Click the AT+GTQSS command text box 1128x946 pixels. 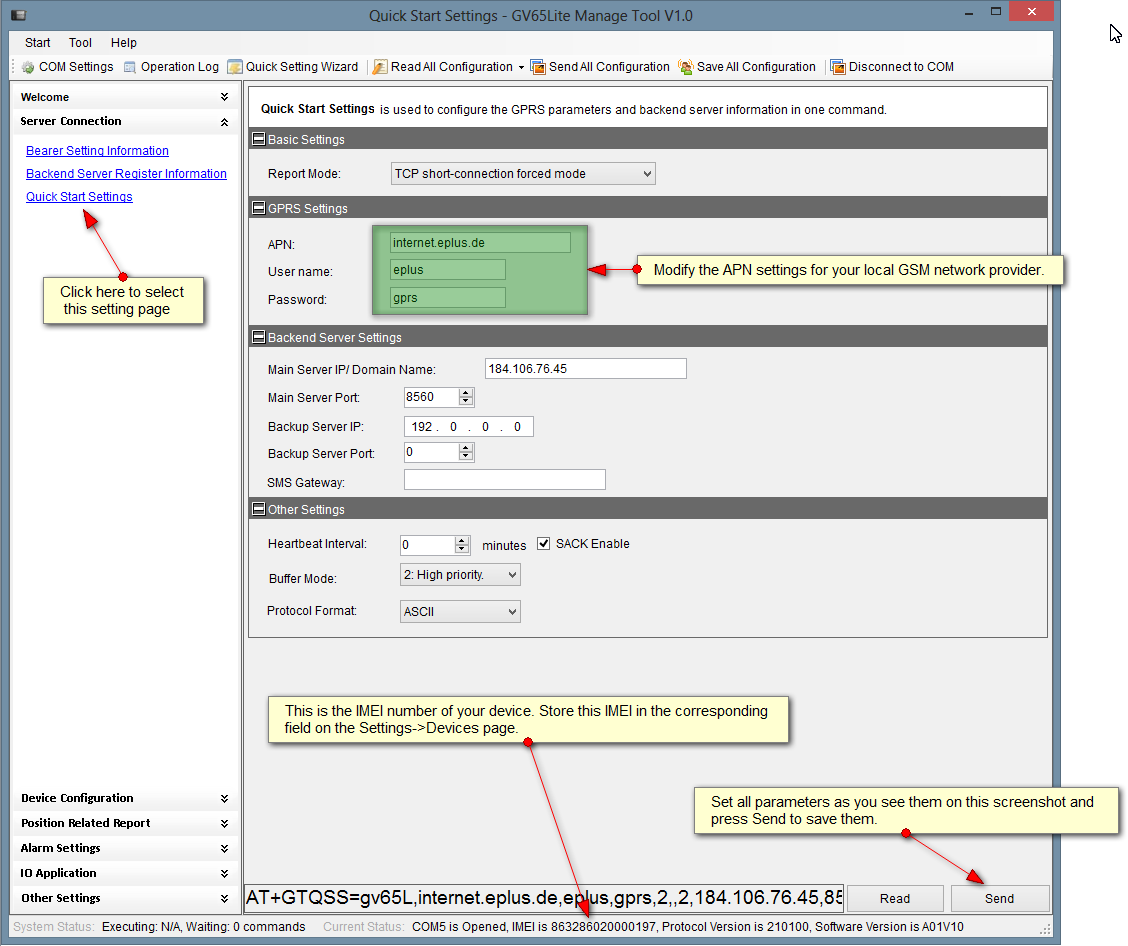543,899
